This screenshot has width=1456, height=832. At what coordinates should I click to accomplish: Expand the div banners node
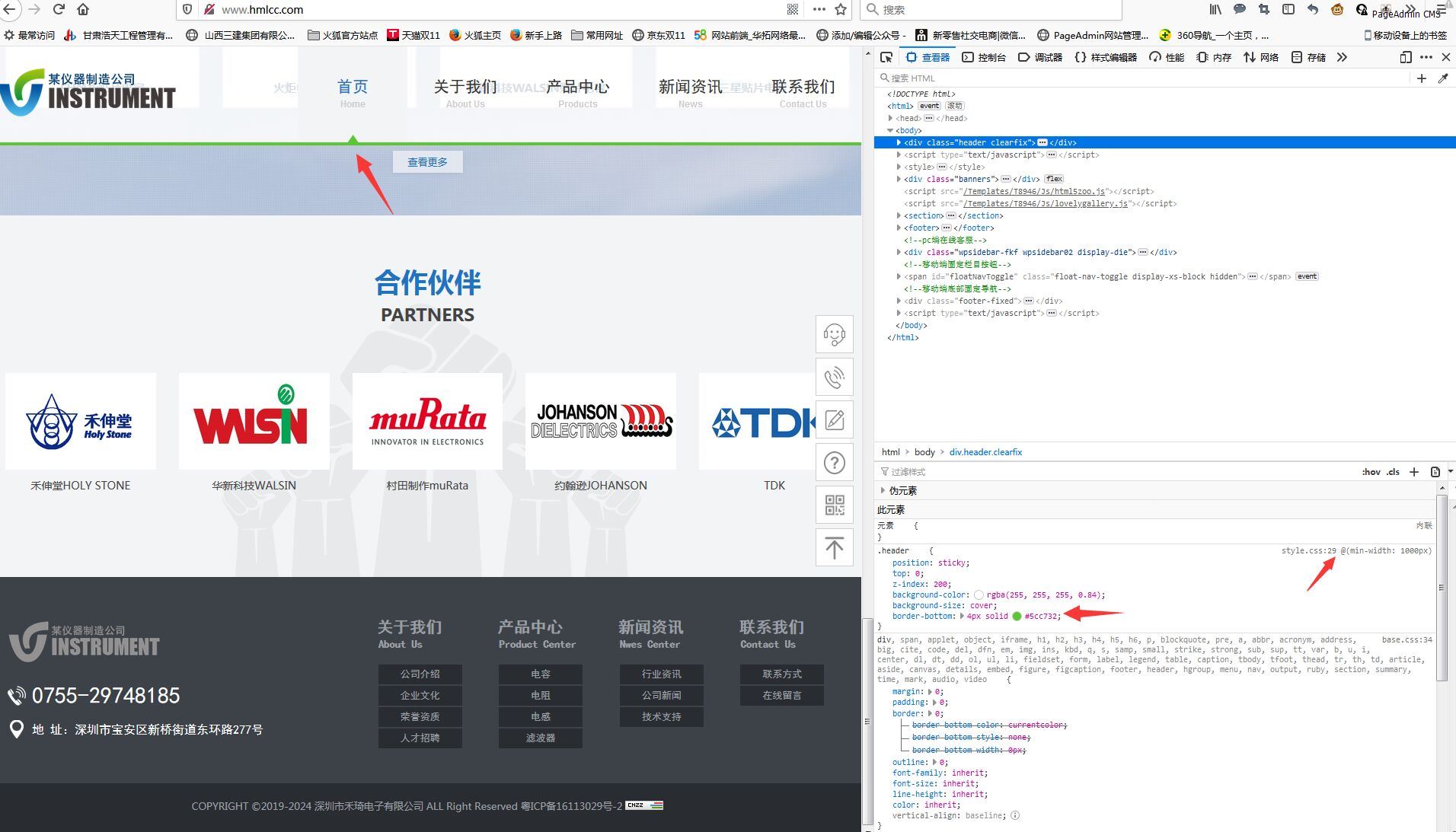(x=899, y=179)
